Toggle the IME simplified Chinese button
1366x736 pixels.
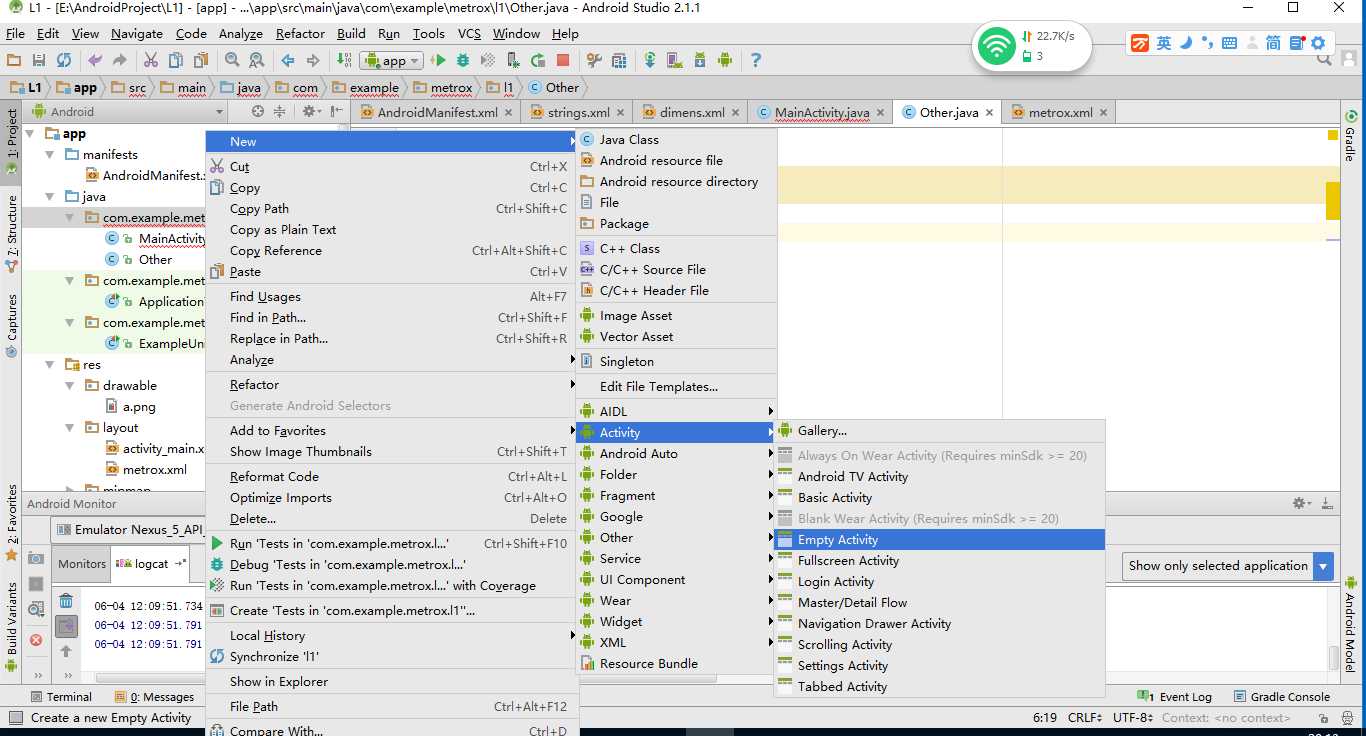(1273, 43)
